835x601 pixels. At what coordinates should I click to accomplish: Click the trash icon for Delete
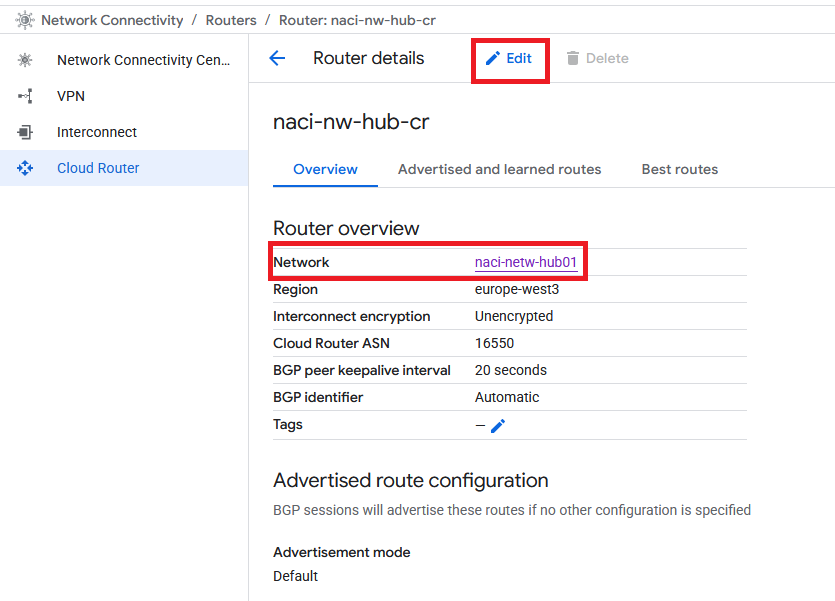tap(573, 59)
